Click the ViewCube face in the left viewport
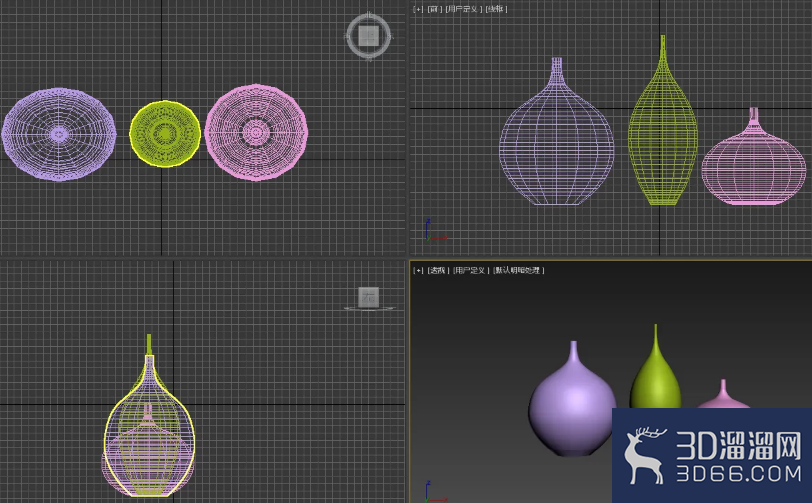This screenshot has width=812, height=503. point(369,297)
